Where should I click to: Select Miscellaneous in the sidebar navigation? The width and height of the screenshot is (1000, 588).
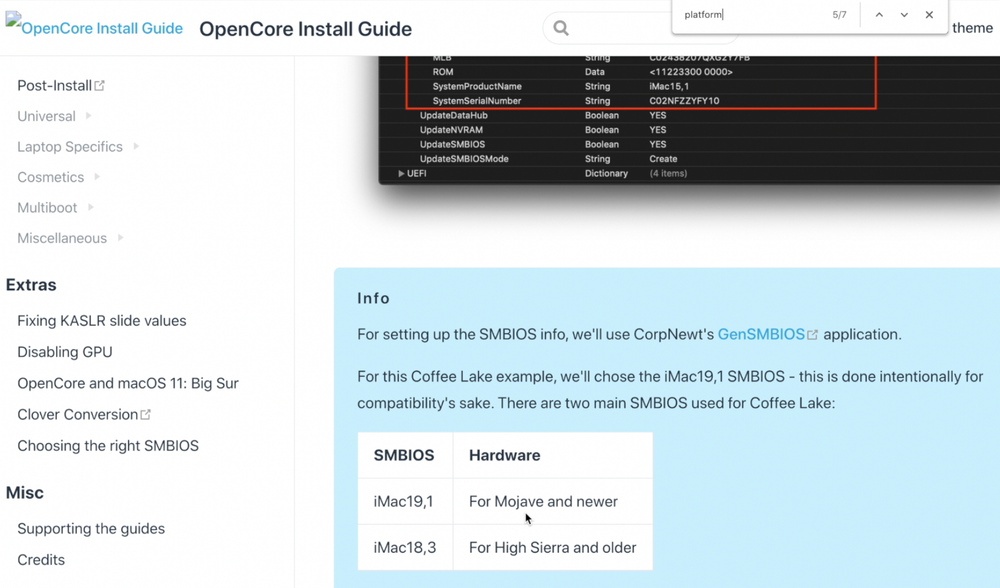tap(62, 238)
